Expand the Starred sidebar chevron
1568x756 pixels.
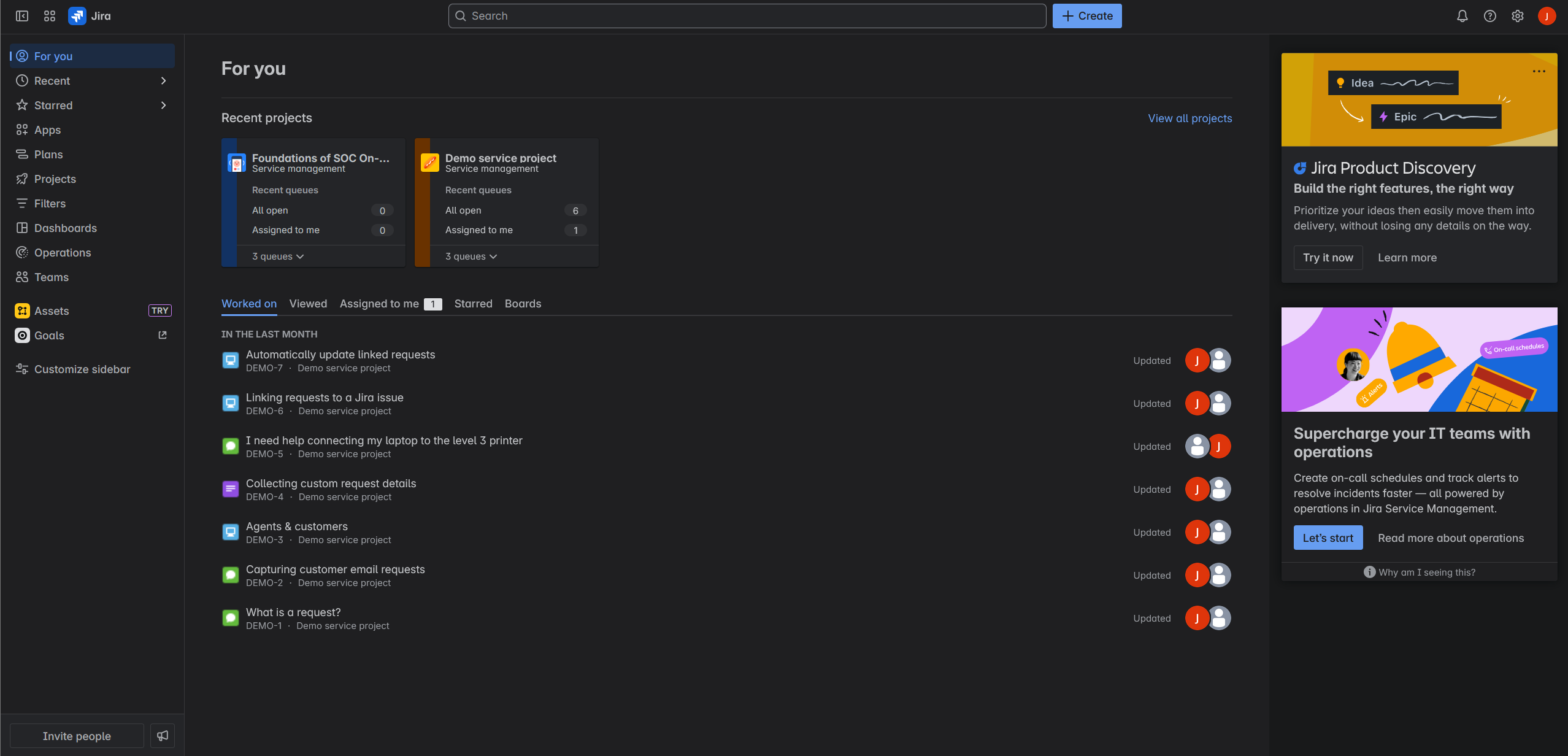pyautogui.click(x=163, y=105)
